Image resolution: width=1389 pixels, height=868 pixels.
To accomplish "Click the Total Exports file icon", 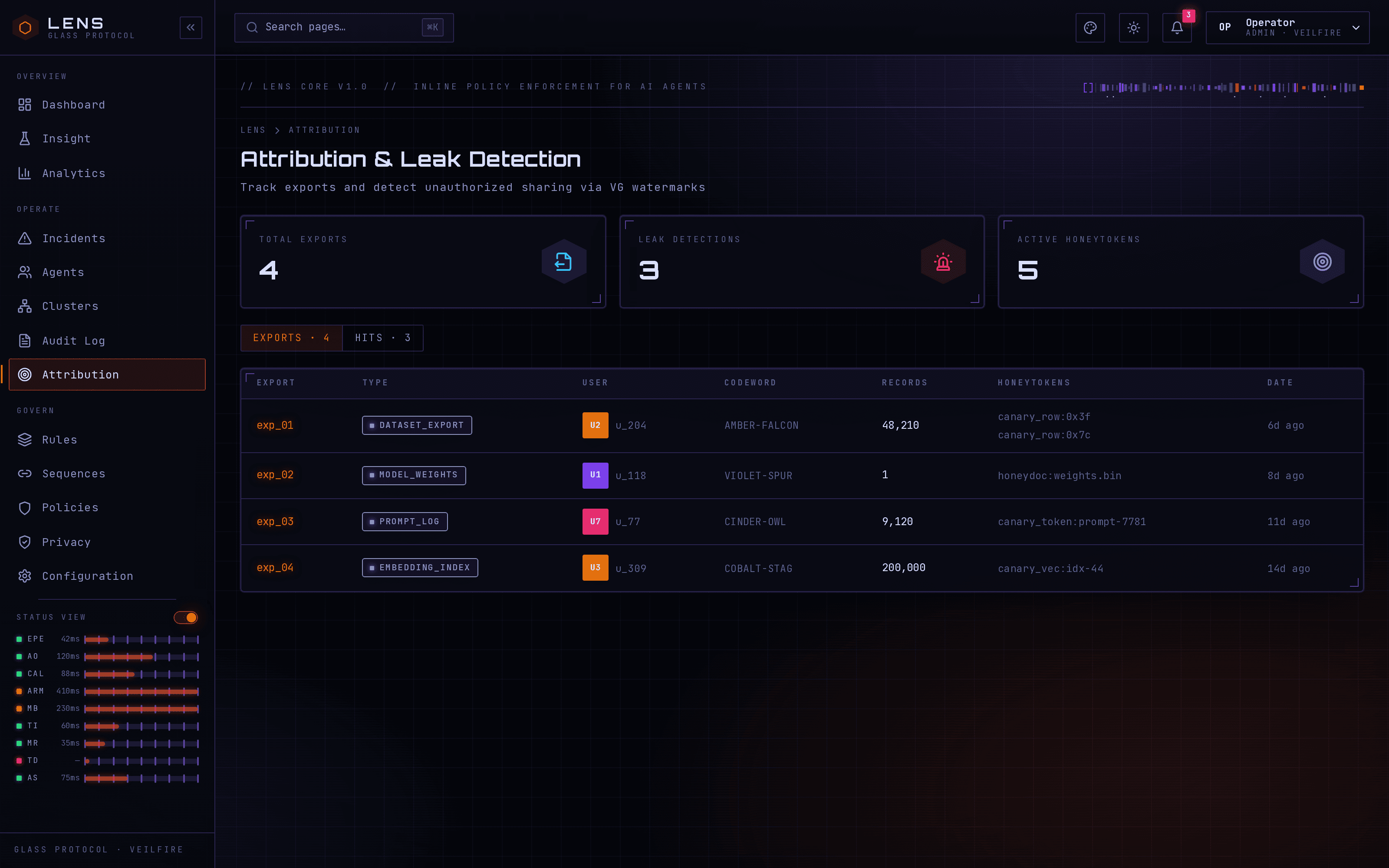I will [x=564, y=262].
